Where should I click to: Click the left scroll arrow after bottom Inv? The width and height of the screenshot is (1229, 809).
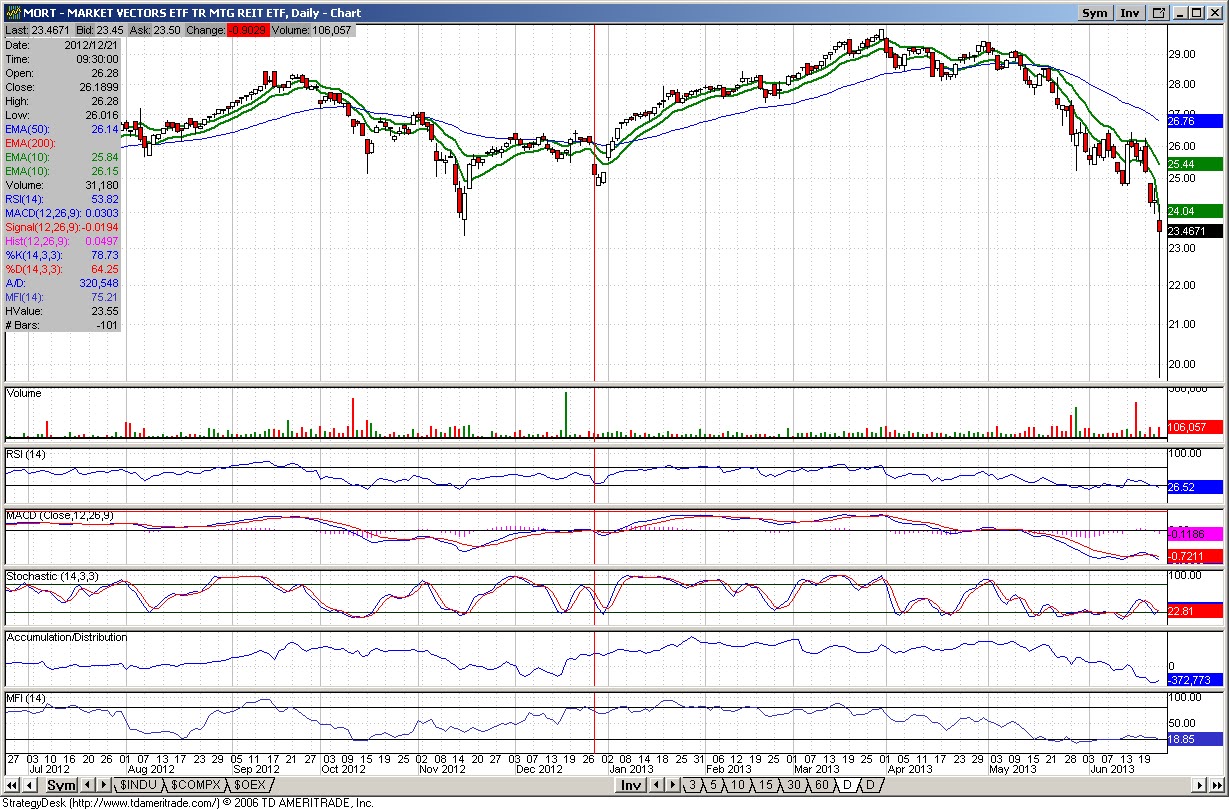click(x=657, y=786)
